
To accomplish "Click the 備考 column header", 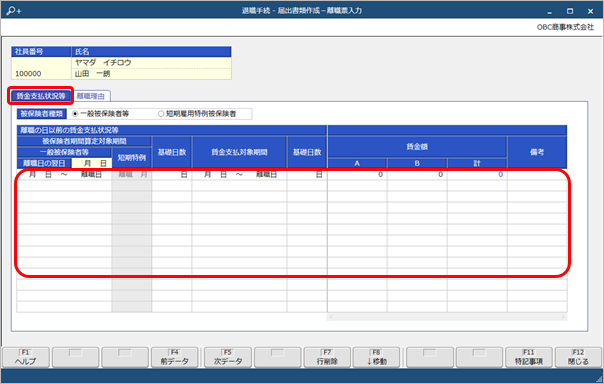I will coord(537,152).
